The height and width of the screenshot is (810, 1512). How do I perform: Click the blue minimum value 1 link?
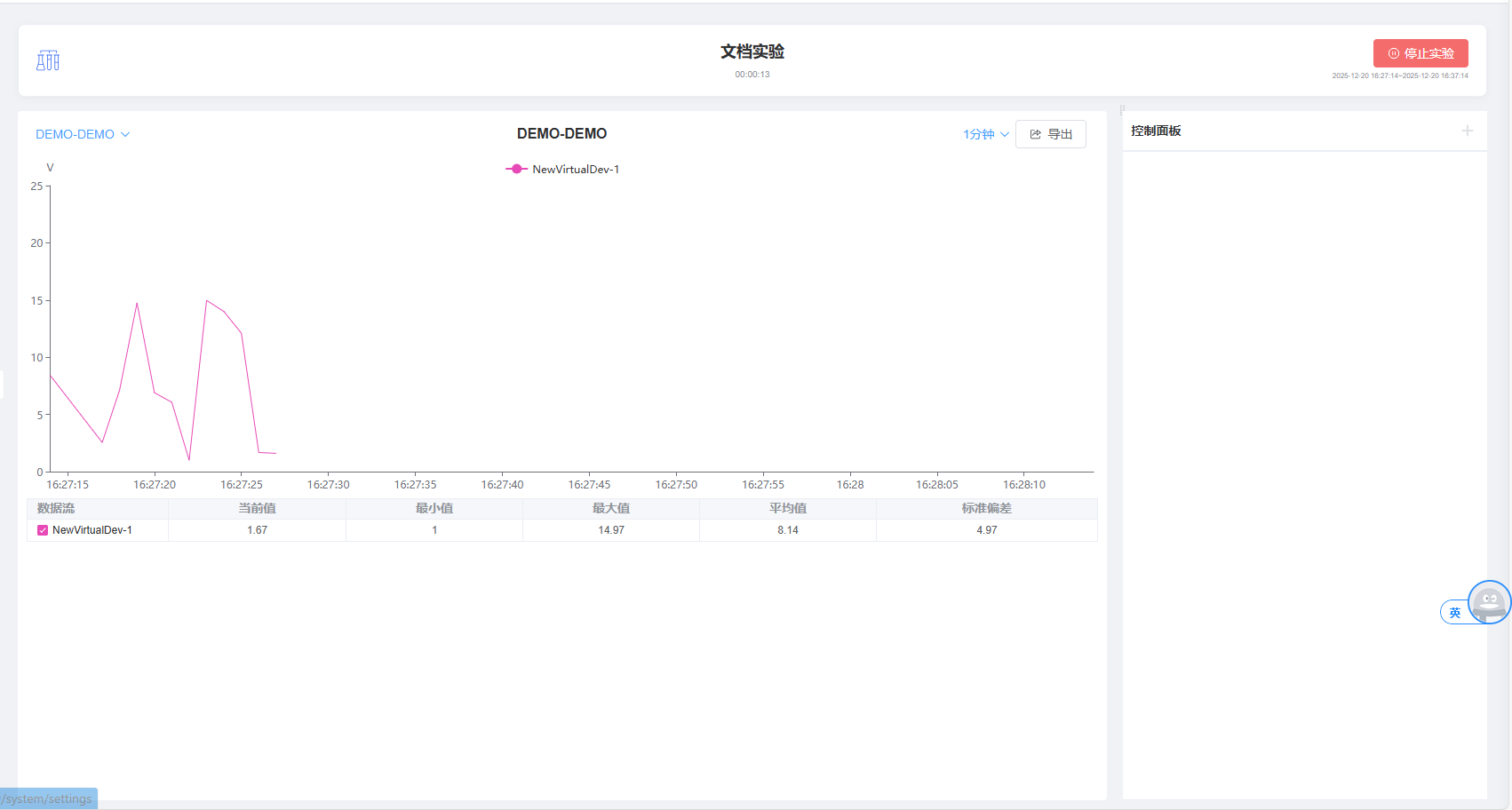pos(434,530)
